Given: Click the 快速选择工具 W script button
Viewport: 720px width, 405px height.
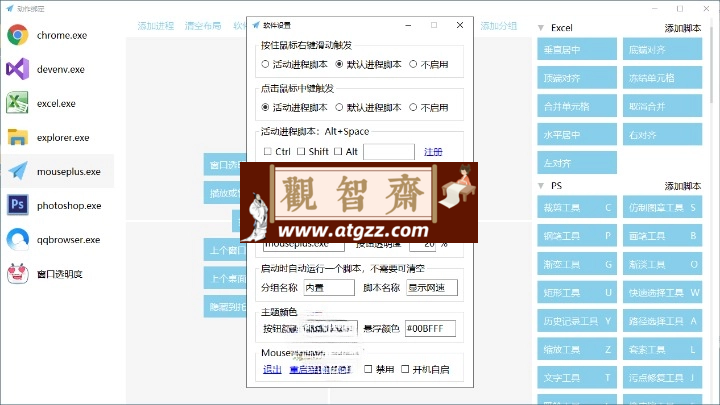Looking at the screenshot, I should [663, 292].
